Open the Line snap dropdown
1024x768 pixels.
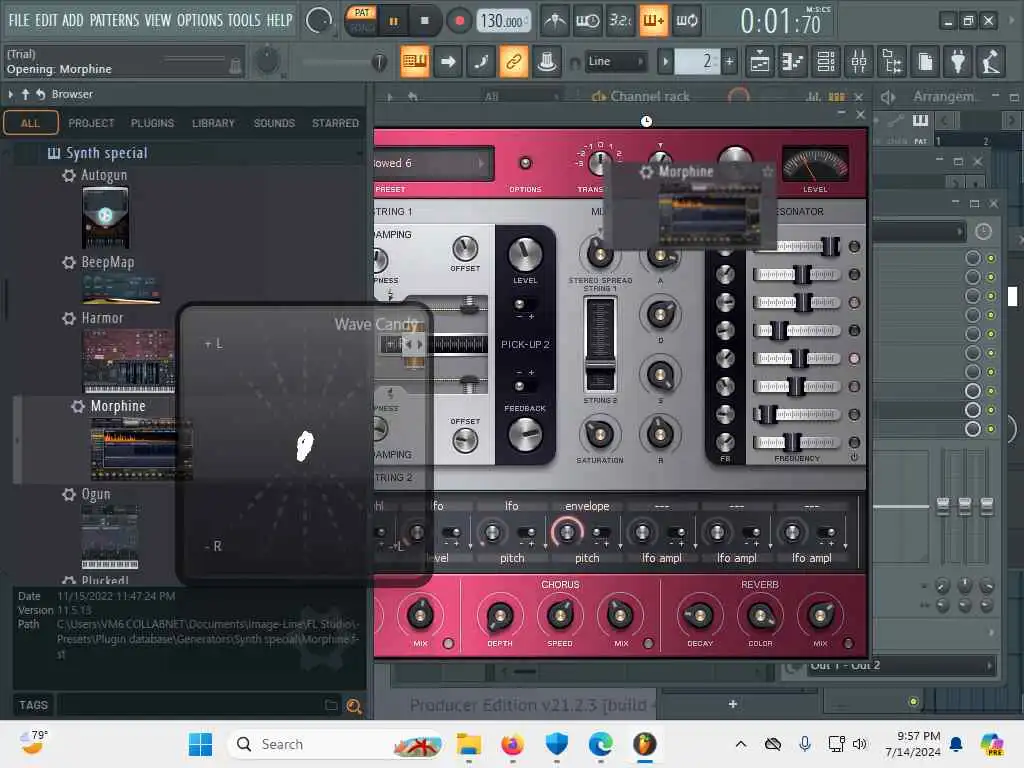pos(615,61)
